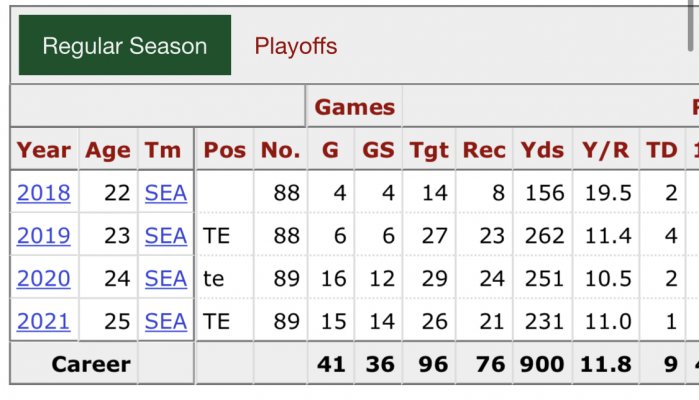Click SEA team link in 2019 row
The width and height of the screenshot is (699, 400).
[166, 235]
